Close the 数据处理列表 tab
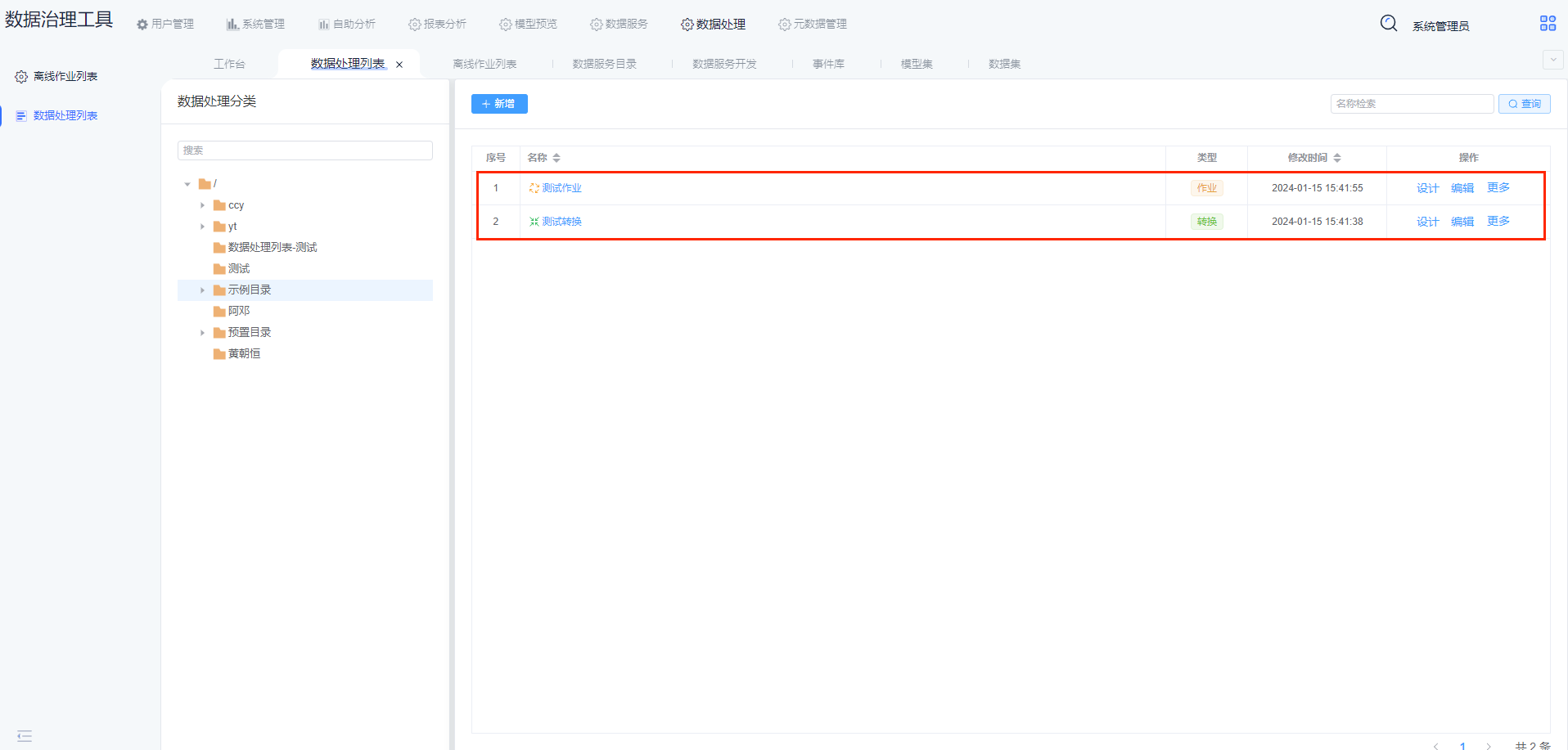The image size is (1568, 750). [399, 65]
